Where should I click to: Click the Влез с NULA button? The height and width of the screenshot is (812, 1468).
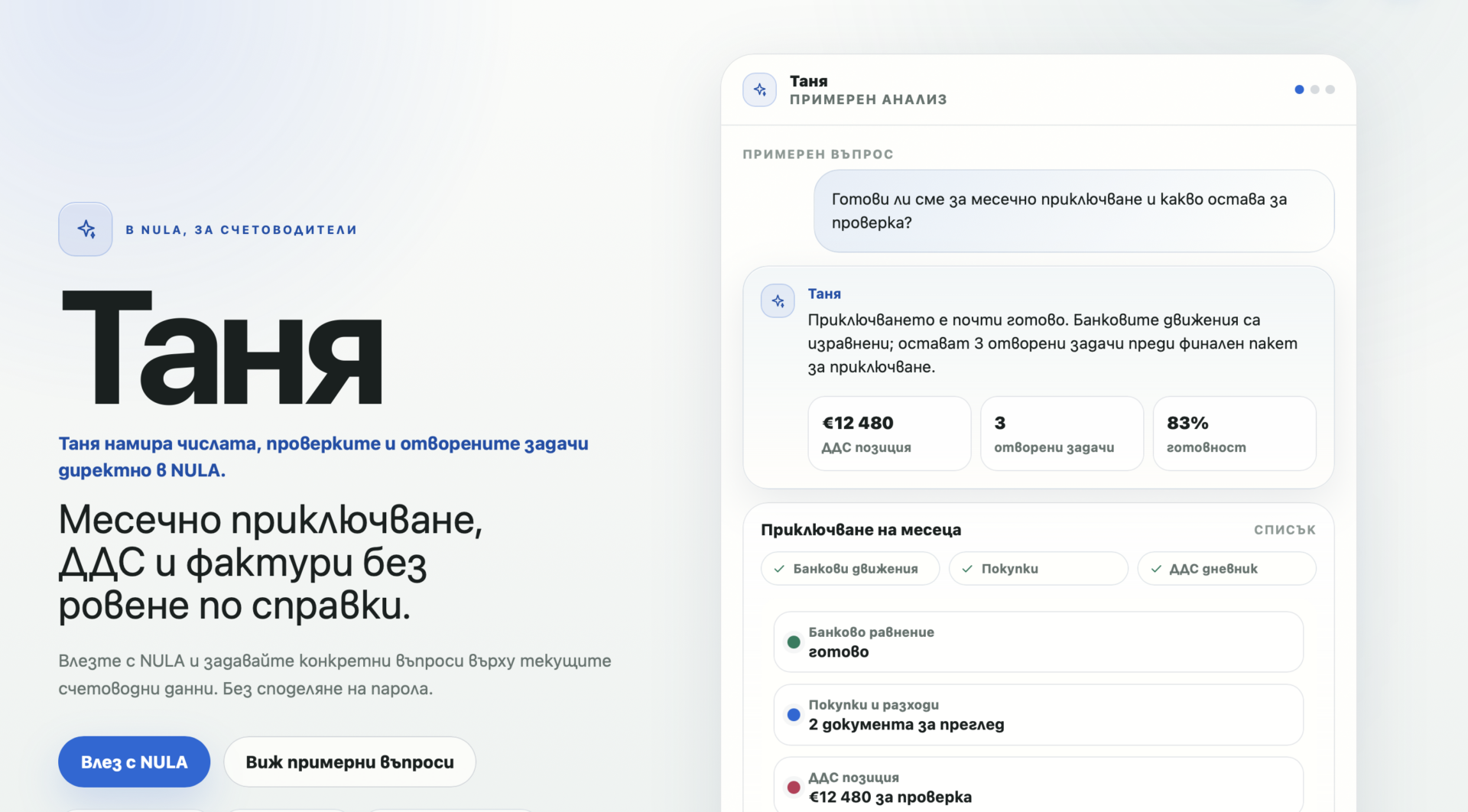click(x=134, y=762)
